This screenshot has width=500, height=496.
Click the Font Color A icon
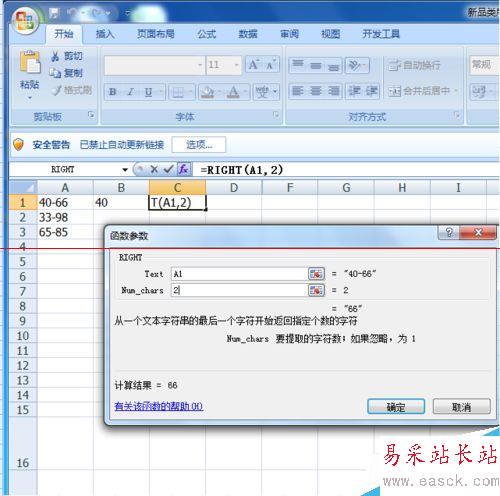(x=234, y=92)
